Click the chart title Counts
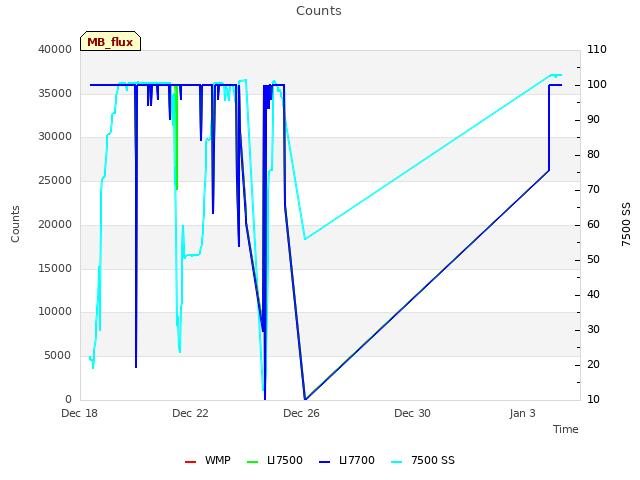 click(319, 11)
